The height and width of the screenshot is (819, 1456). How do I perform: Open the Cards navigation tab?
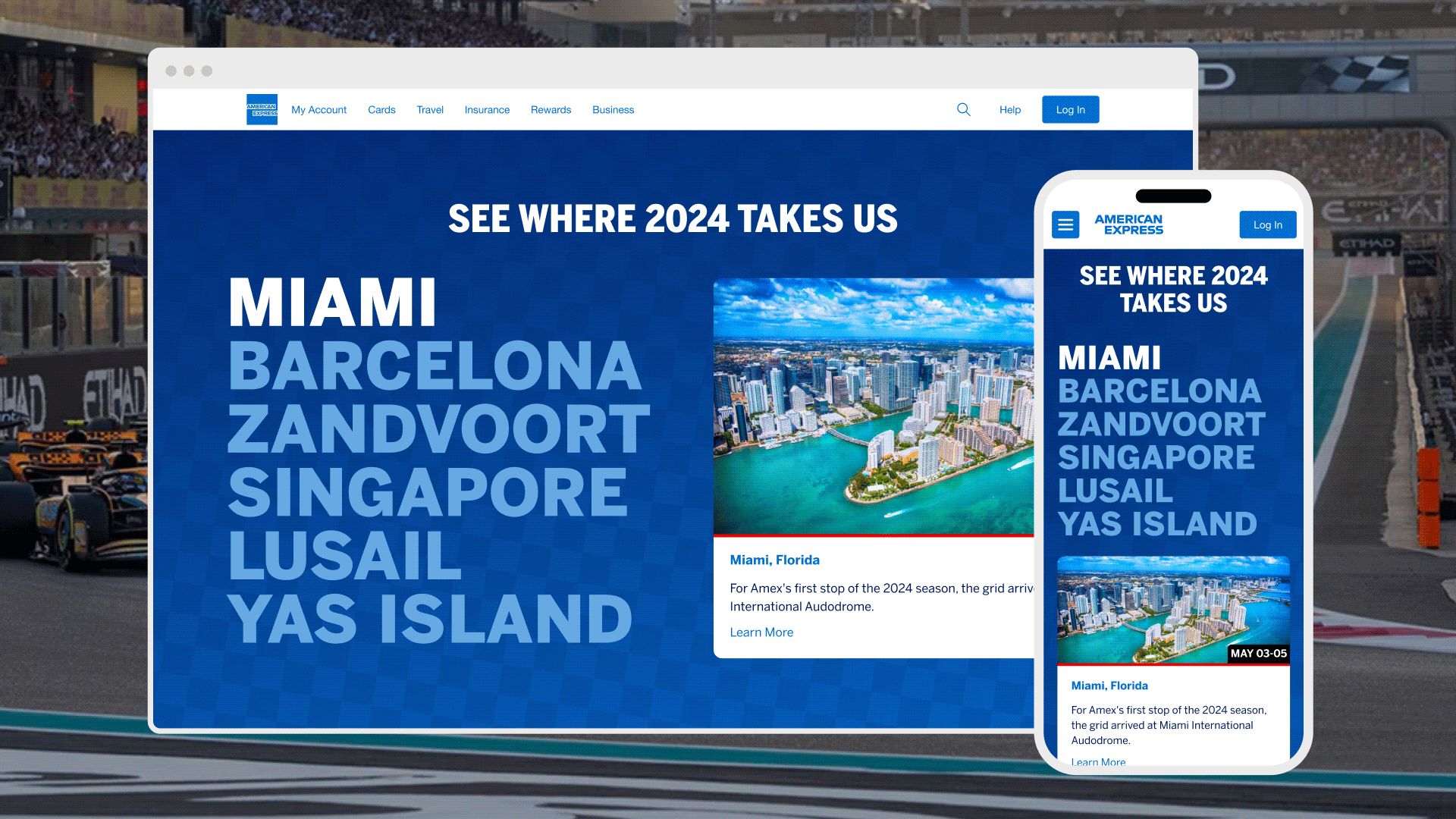pyautogui.click(x=381, y=109)
